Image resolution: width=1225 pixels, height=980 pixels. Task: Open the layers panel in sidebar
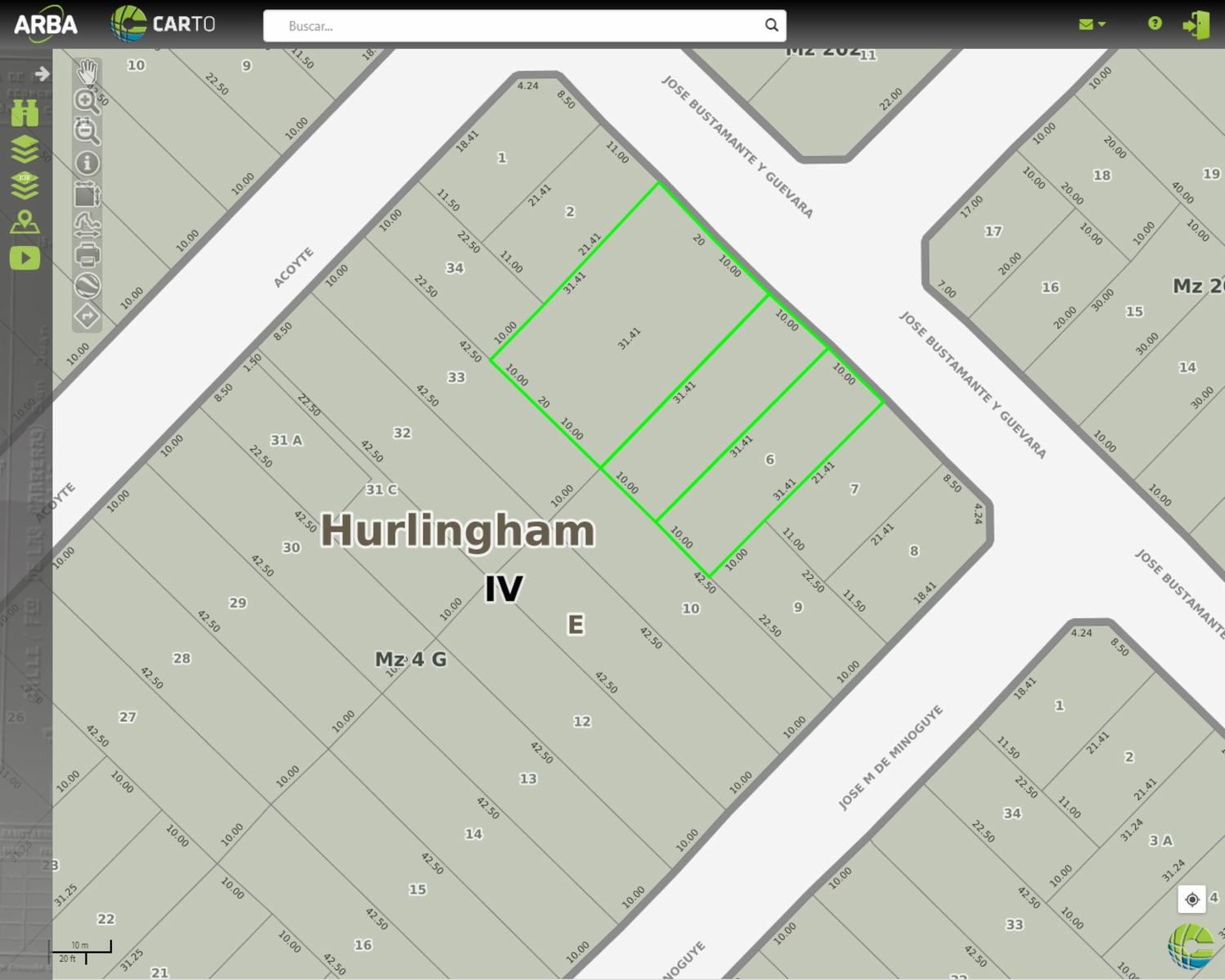[x=24, y=149]
